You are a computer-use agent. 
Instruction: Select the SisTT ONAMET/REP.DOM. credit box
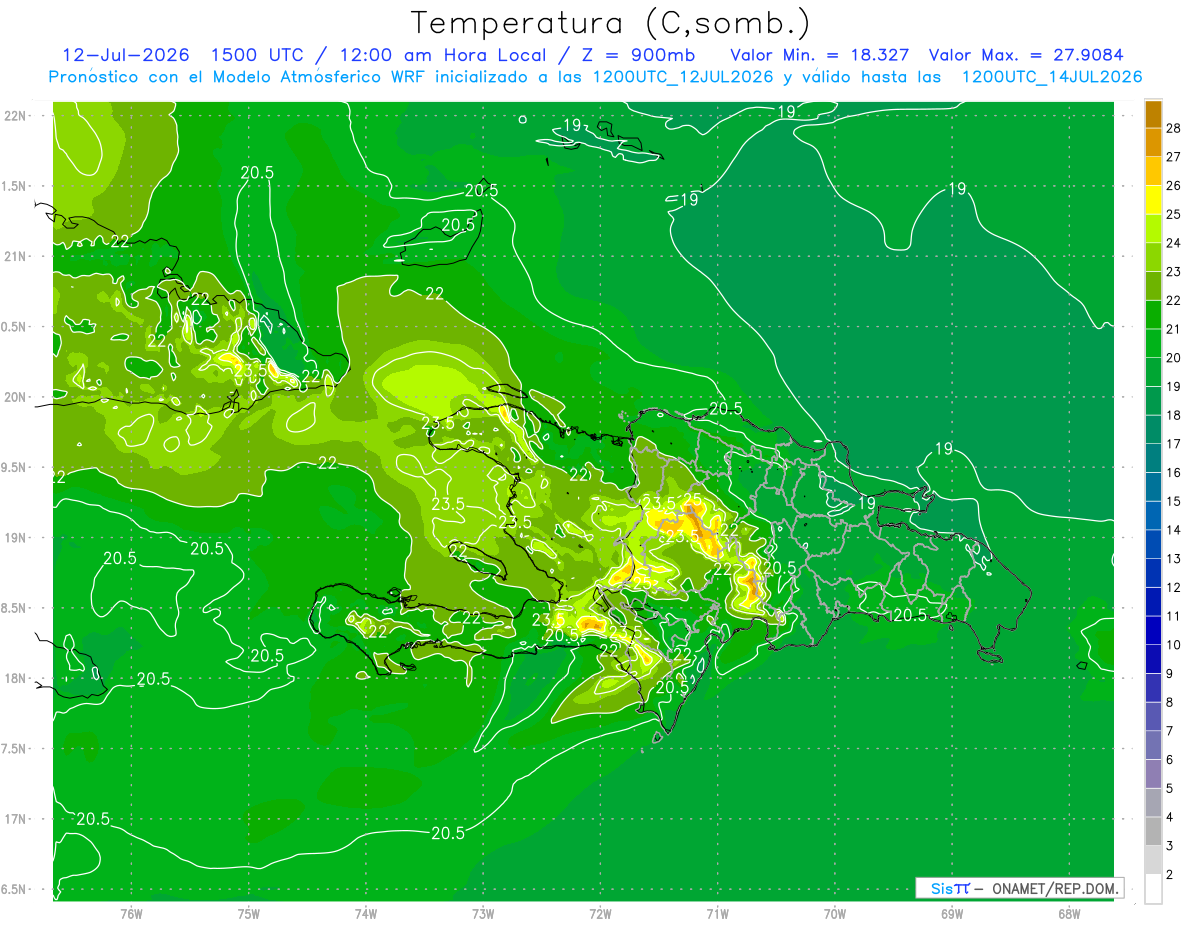(x=1019, y=888)
